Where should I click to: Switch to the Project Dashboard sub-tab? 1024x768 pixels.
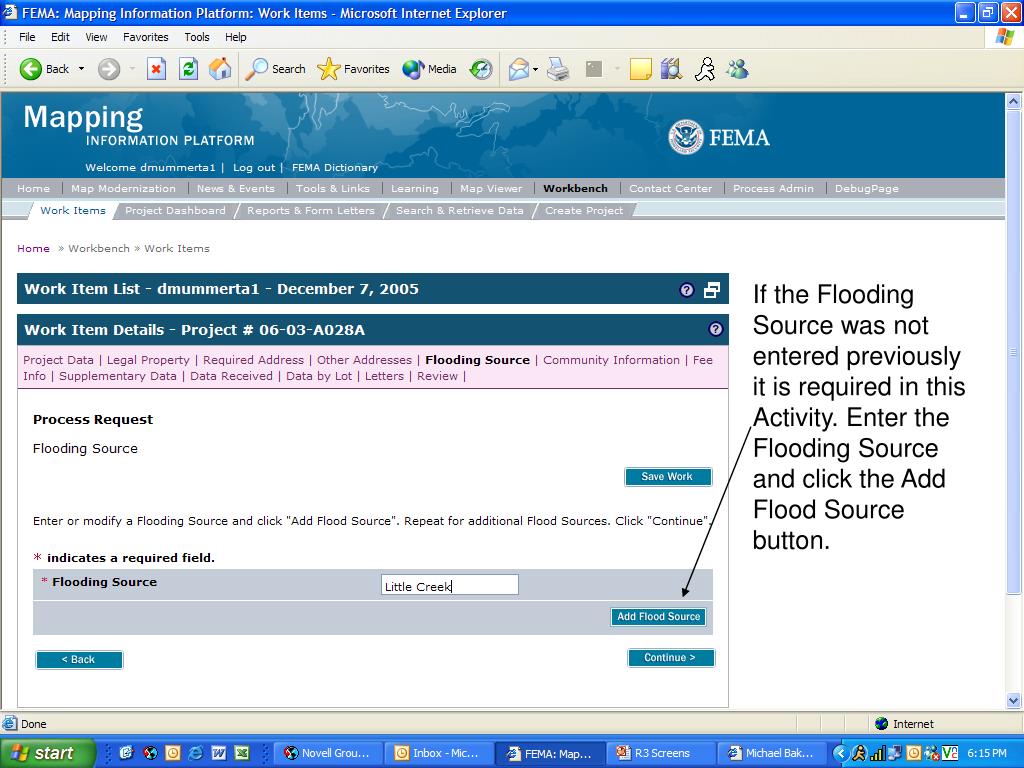(x=175, y=210)
